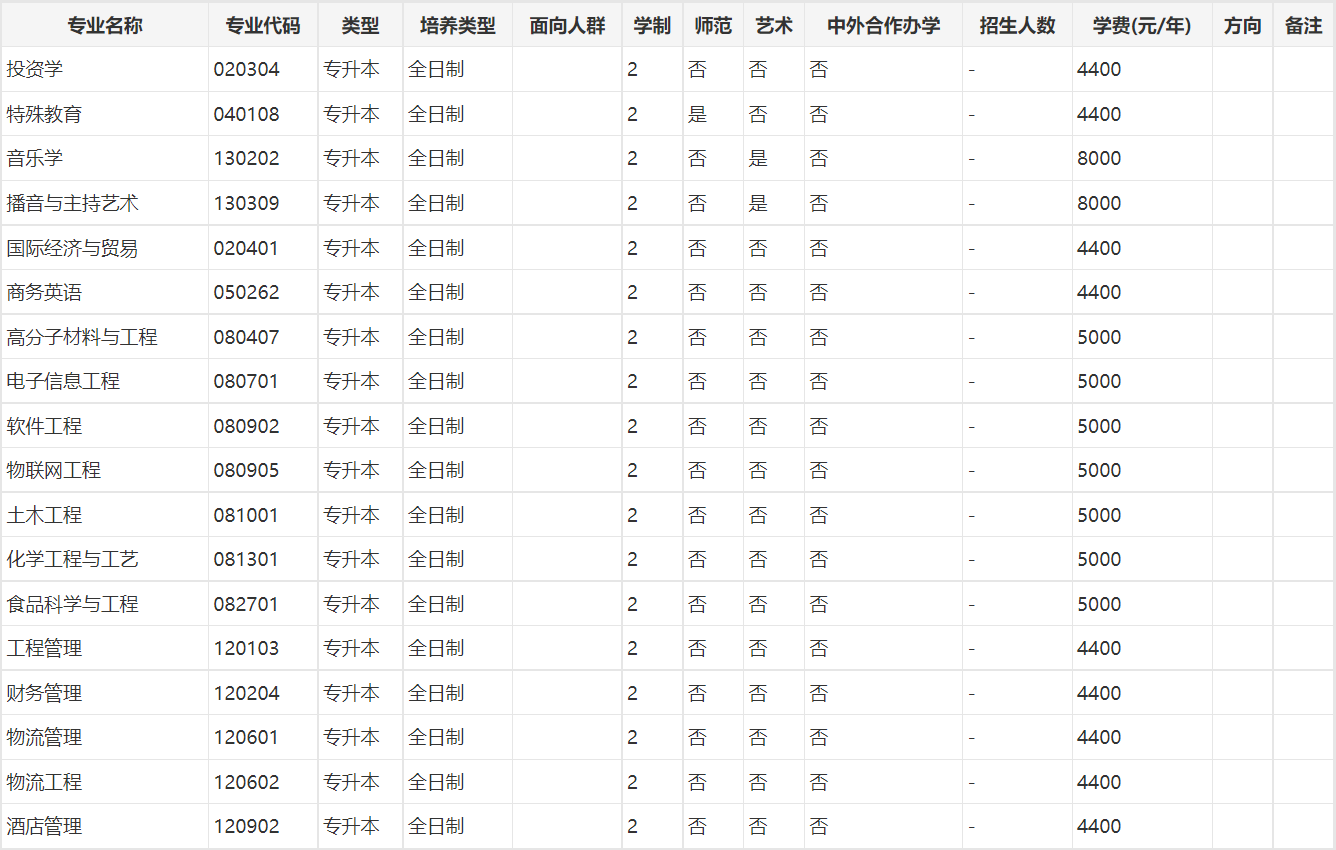Click the 中外合作办学 column header
This screenshot has width=1336, height=850.
pos(883,26)
